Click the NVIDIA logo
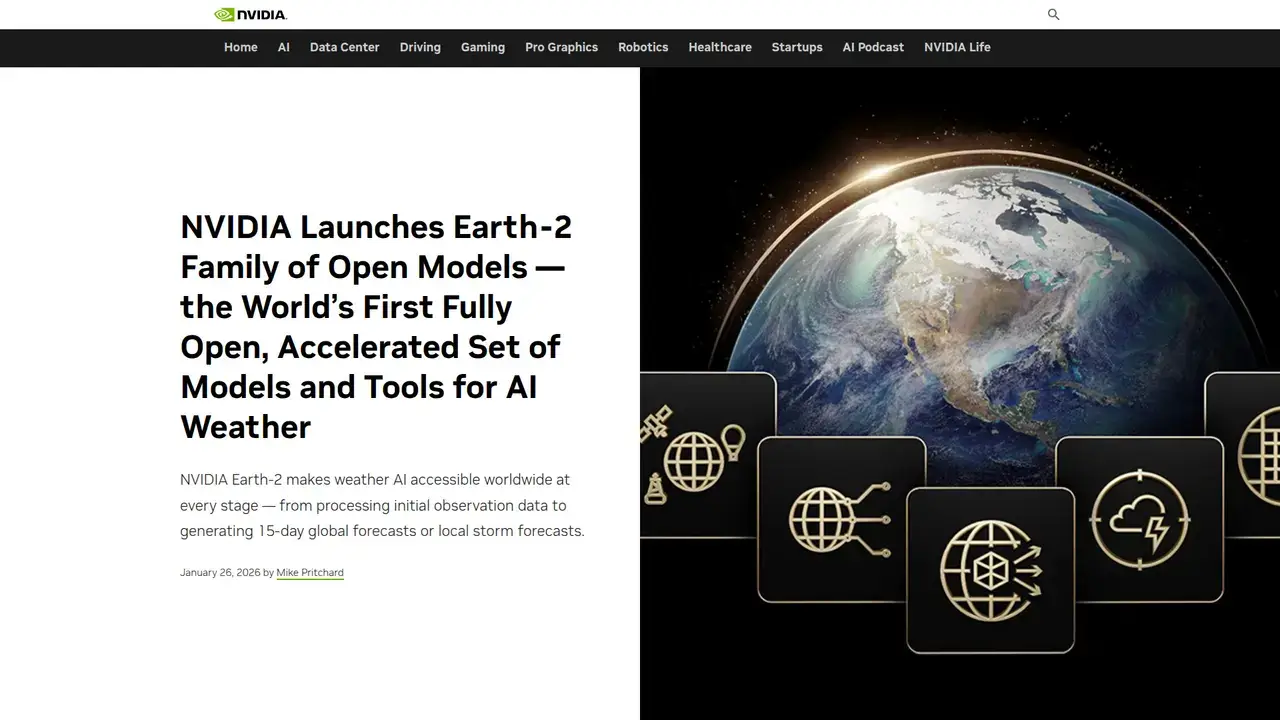This screenshot has height=720, width=1280. (248, 14)
